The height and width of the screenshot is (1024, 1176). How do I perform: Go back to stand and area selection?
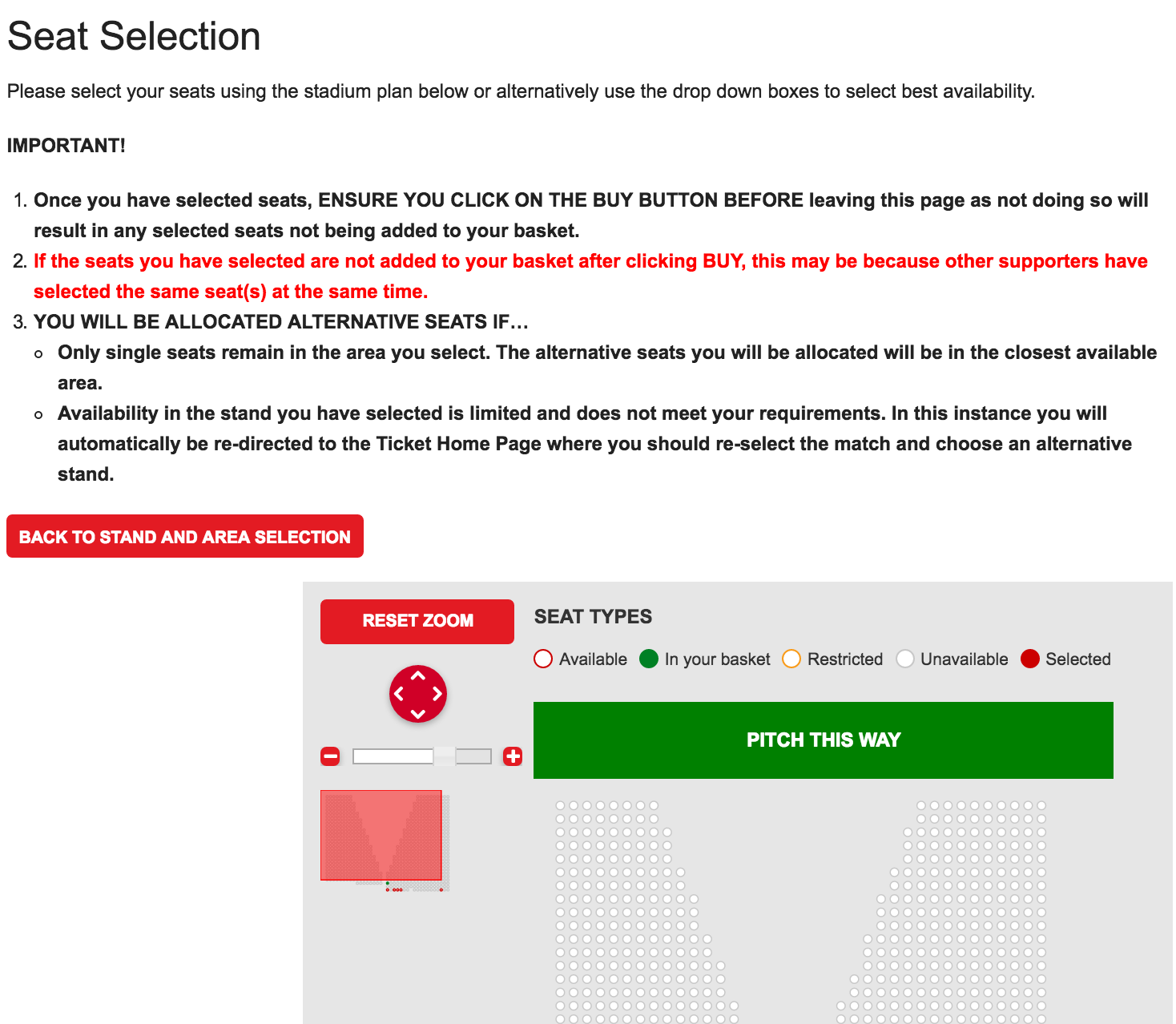(x=185, y=537)
